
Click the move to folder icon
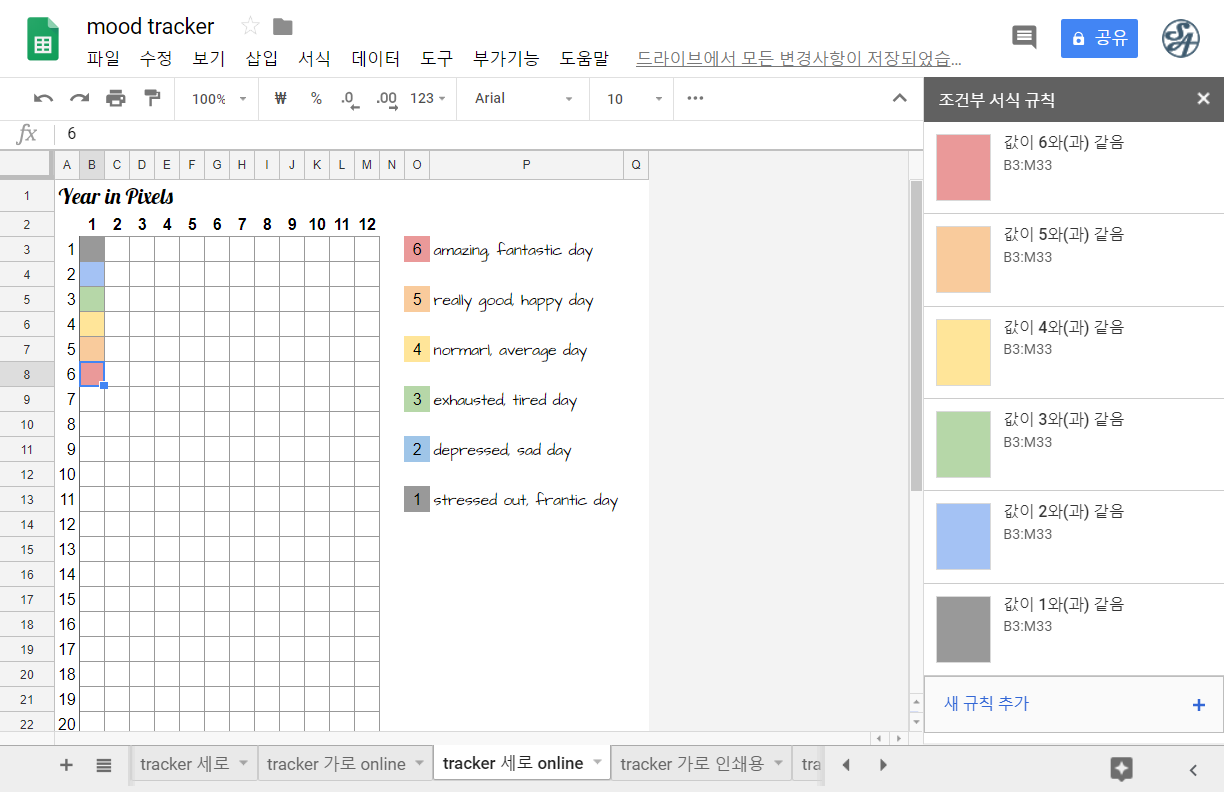tap(283, 26)
